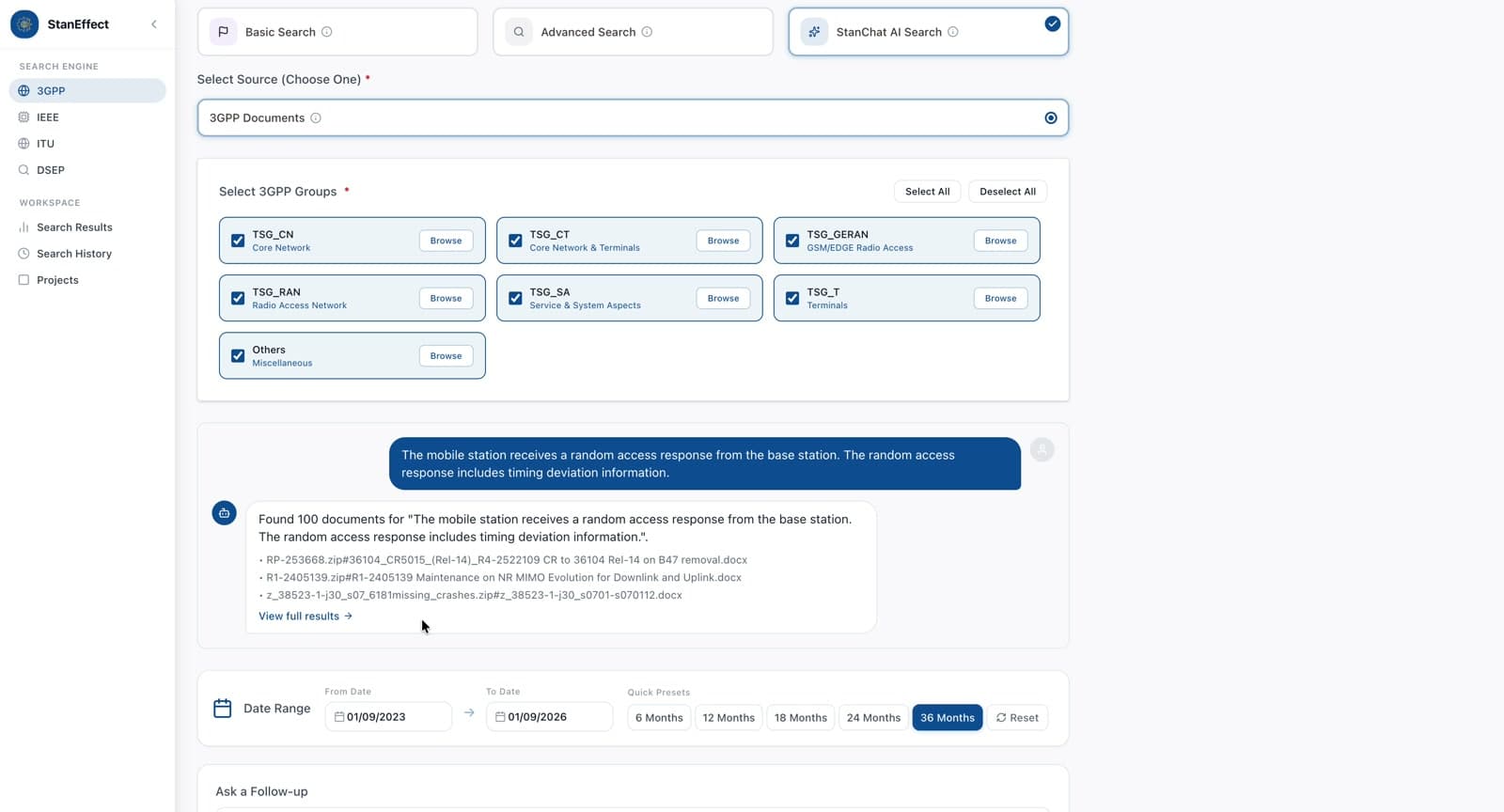Click the StanEffect logo icon

coord(24,24)
